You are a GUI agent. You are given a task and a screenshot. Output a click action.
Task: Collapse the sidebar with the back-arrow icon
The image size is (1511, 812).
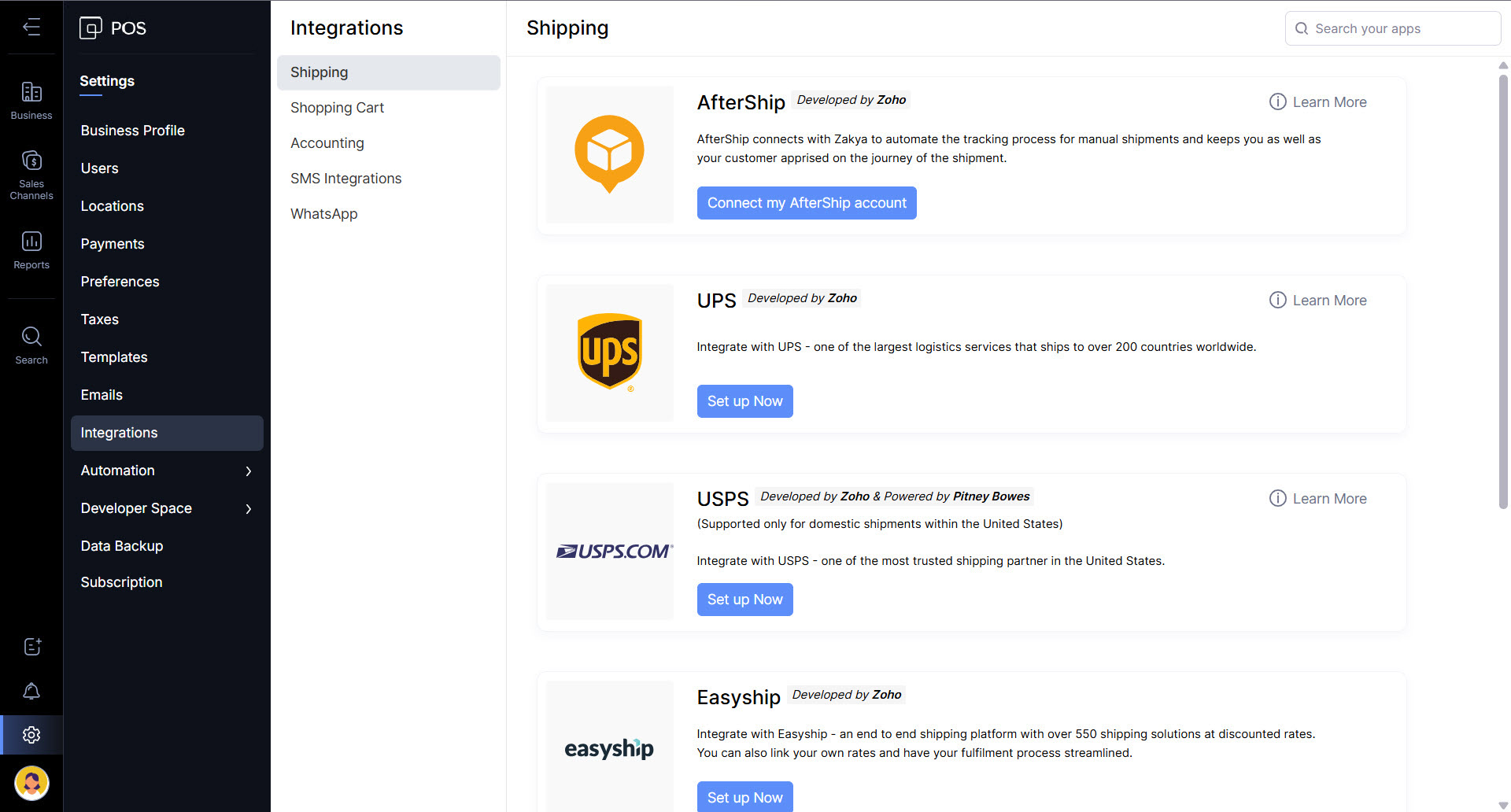[x=31, y=28]
